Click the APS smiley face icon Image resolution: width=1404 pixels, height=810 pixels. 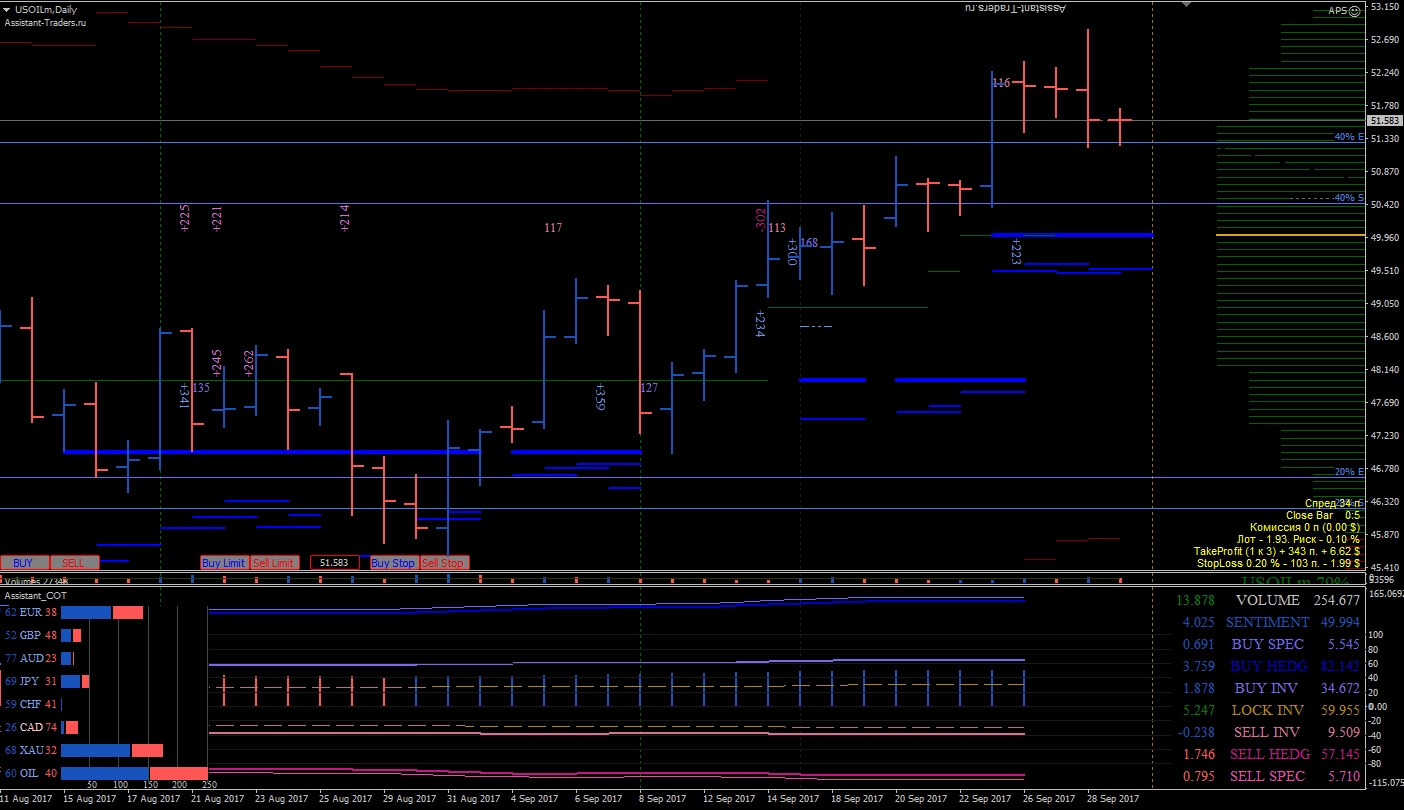point(1354,11)
